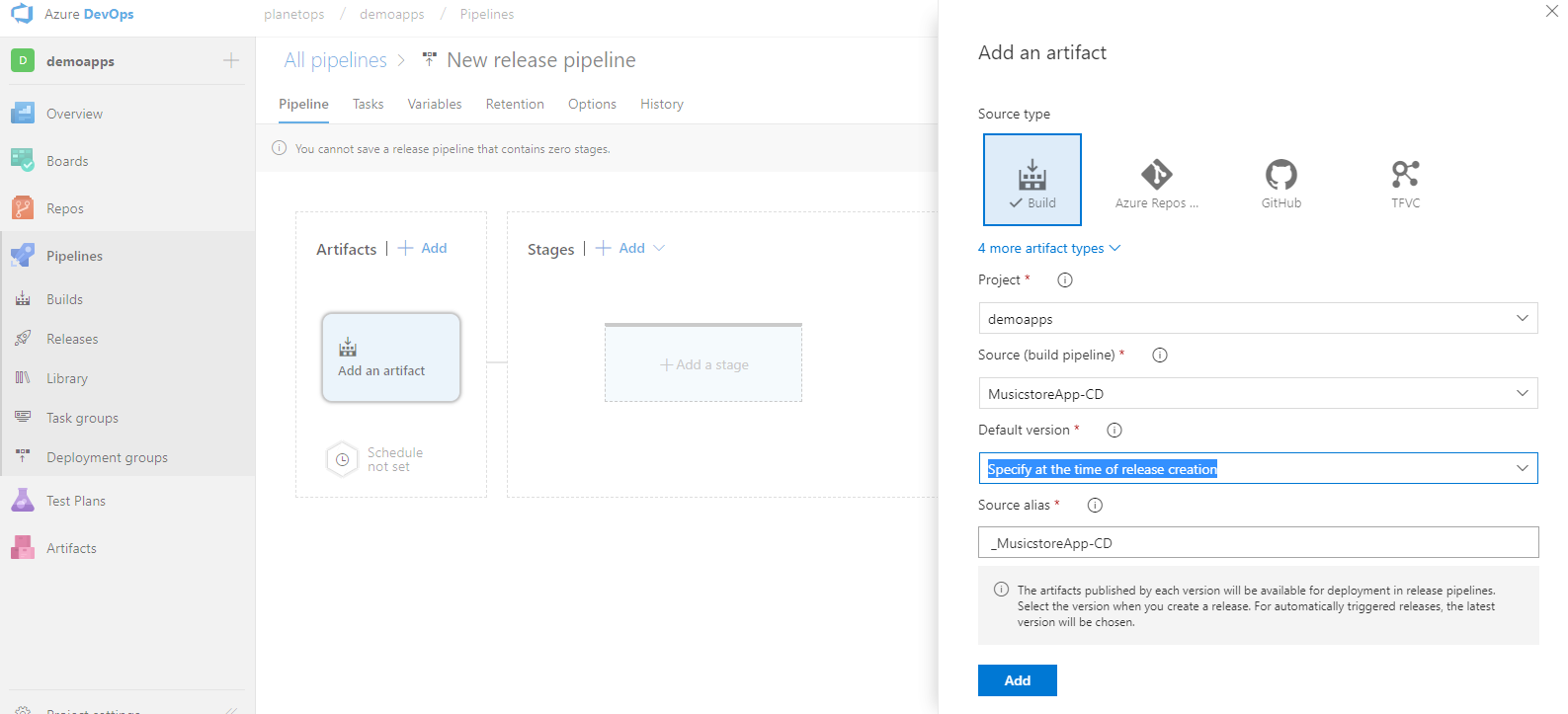
Task: Click the info icon next to Project
Action: tap(1065, 280)
